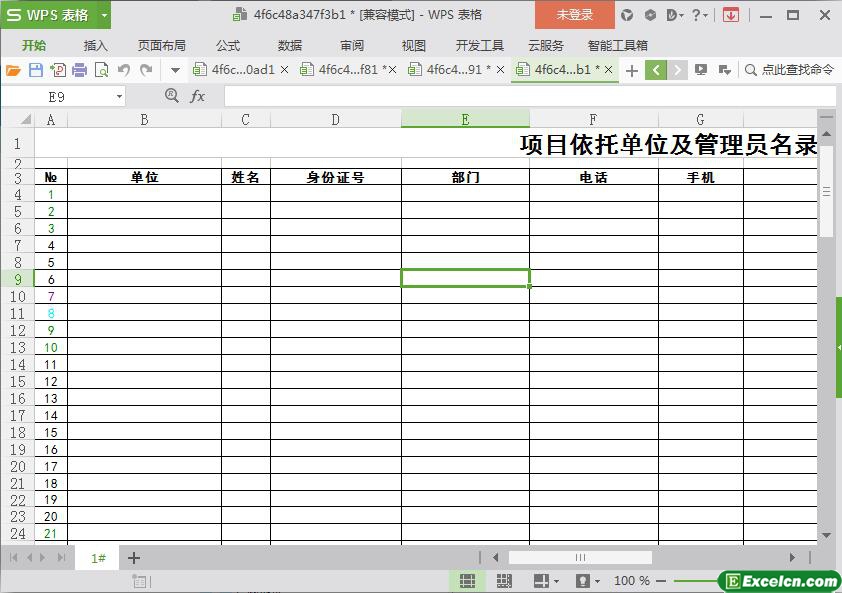
Task: Open the 云服务 ribbon tab
Action: click(546, 46)
